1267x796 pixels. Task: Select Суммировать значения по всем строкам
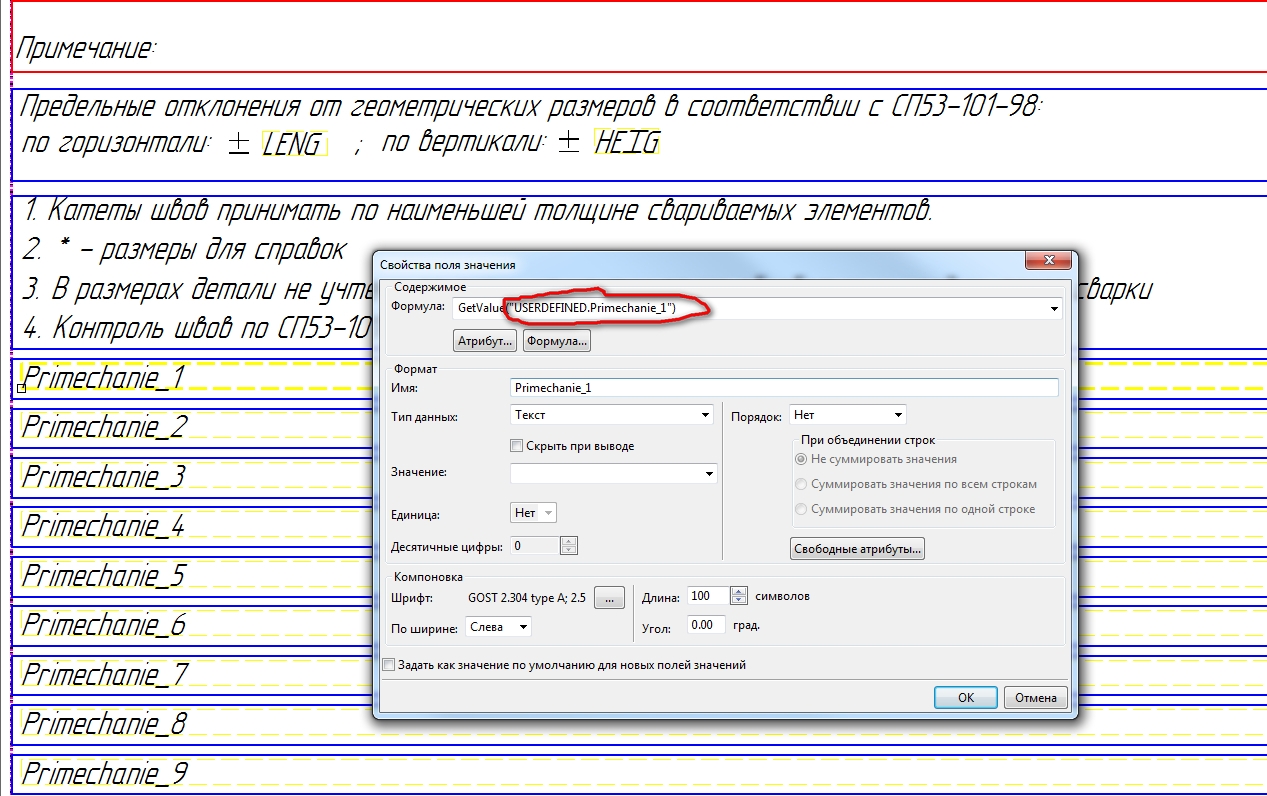point(800,484)
